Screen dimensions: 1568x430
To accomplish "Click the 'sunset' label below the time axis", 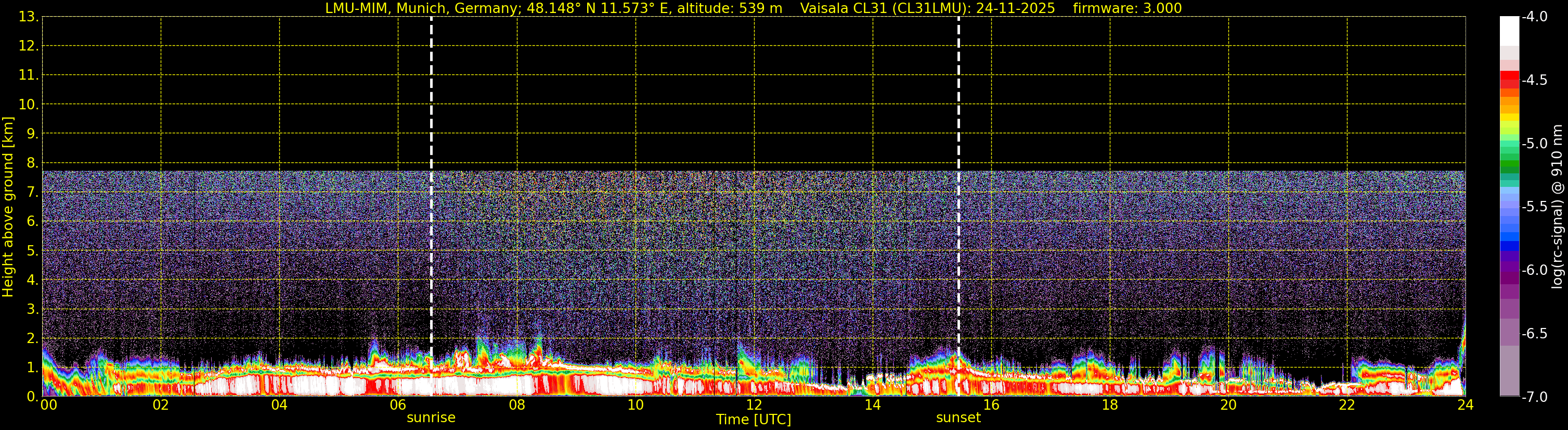I will 958,418.
